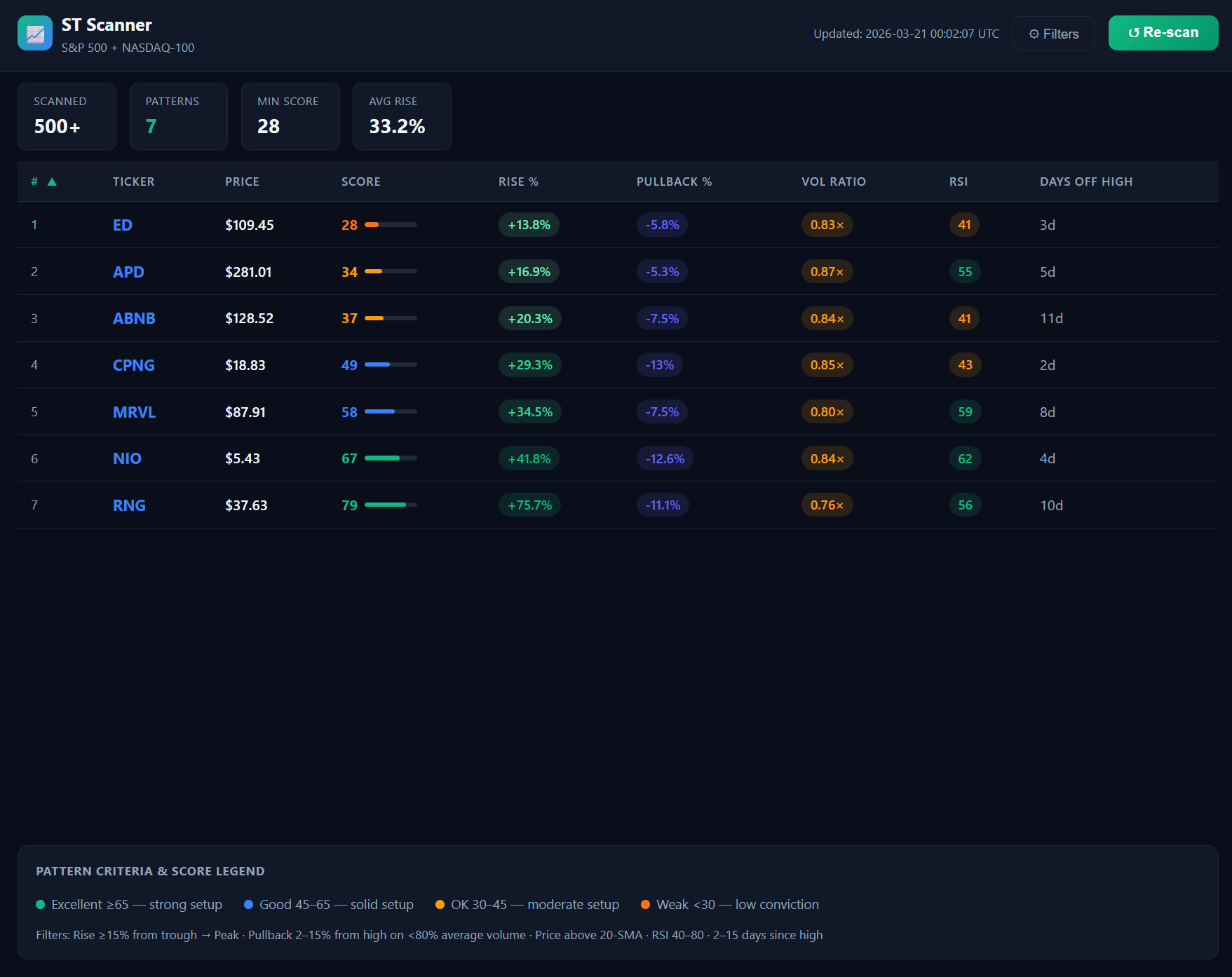Sort table by TICKER column header
This screenshot has height=977, width=1232.
point(133,182)
